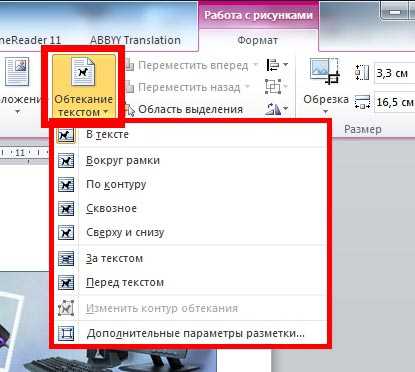Select the 'Сквозное' wrapping icon
This screenshot has width=415, height=372.
coord(66,209)
